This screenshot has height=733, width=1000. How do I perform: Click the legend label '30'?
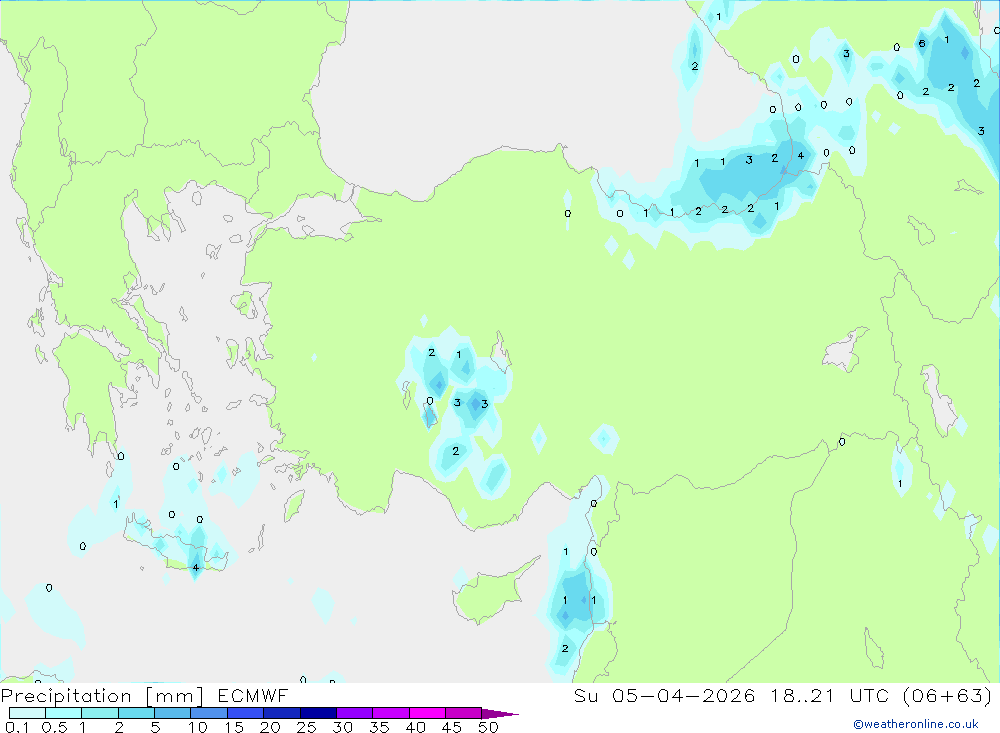(343, 727)
